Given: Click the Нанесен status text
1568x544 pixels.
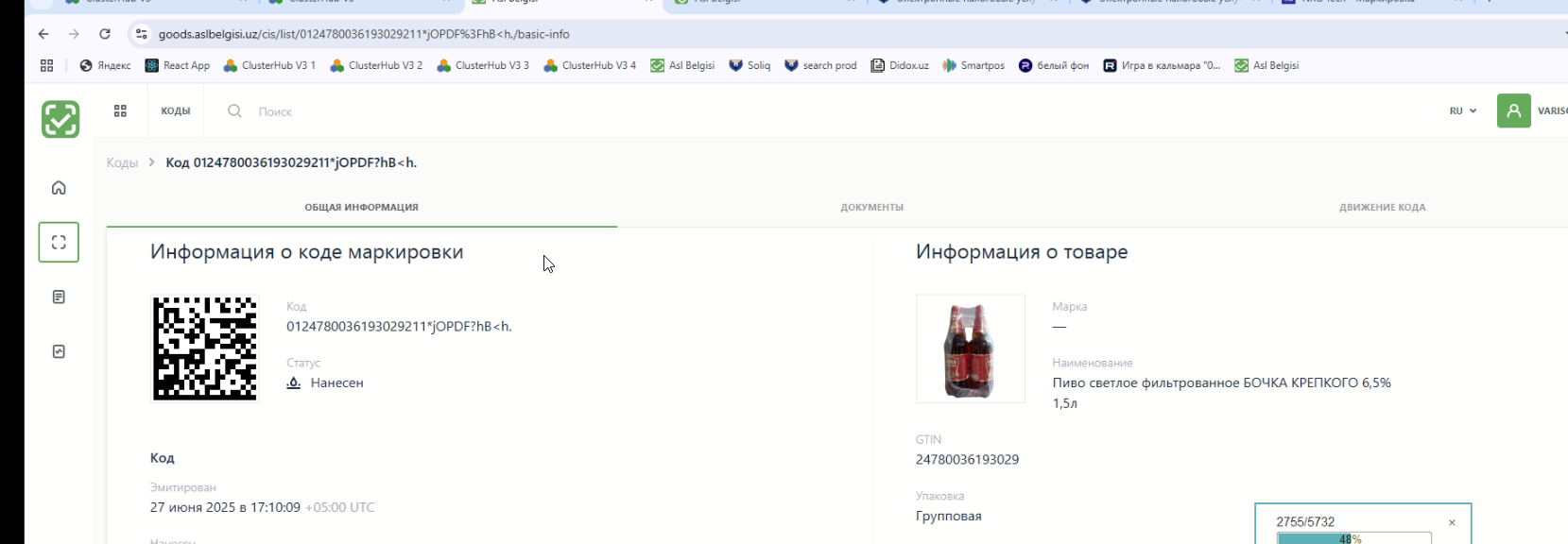Looking at the screenshot, I should (336, 382).
